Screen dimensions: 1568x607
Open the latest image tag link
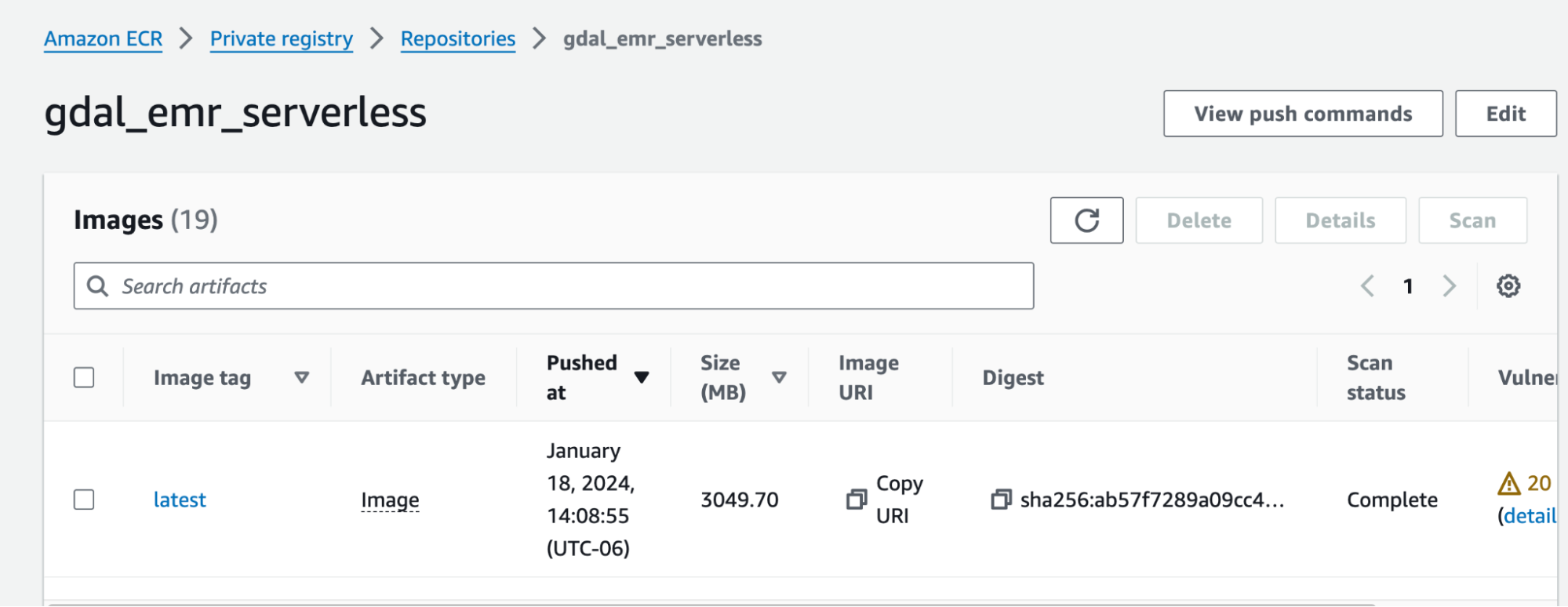[x=180, y=500]
